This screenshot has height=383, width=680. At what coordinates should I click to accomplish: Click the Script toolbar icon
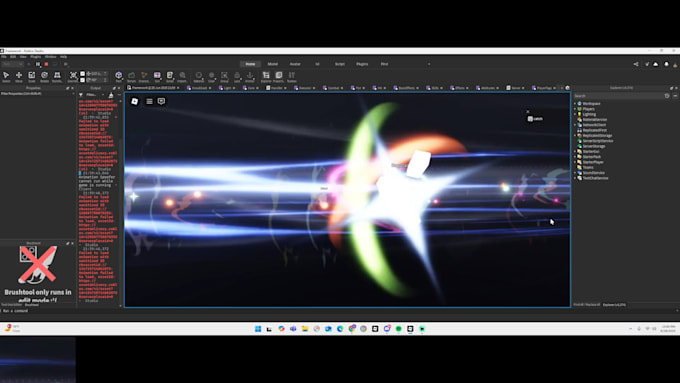170,77
